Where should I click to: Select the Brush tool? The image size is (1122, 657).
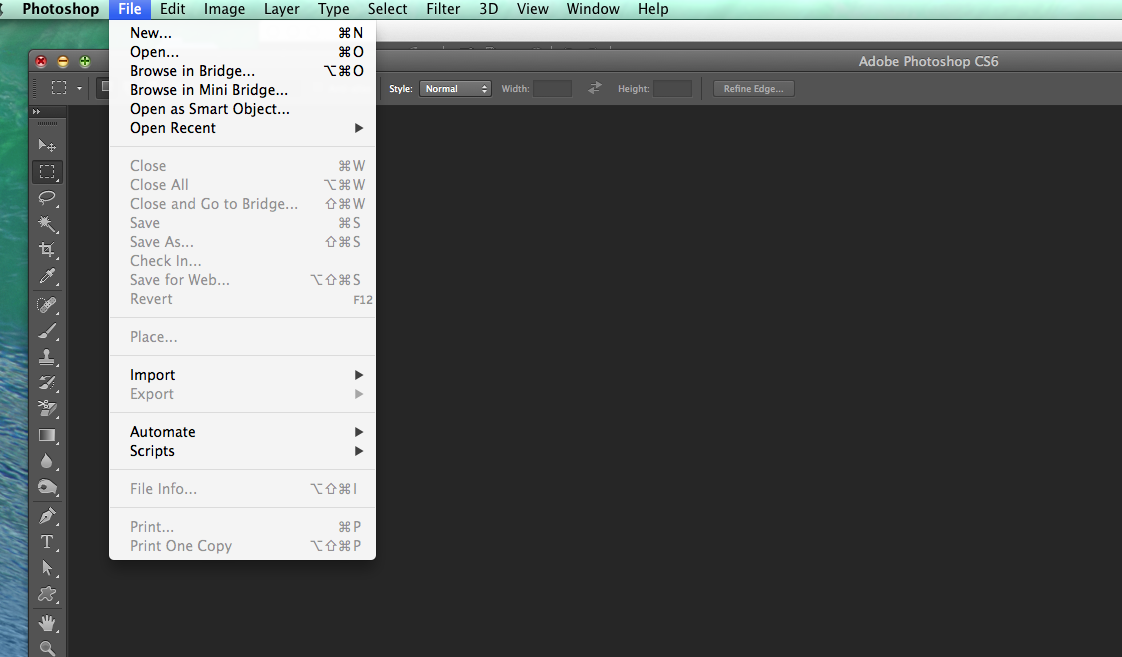pyautogui.click(x=47, y=331)
